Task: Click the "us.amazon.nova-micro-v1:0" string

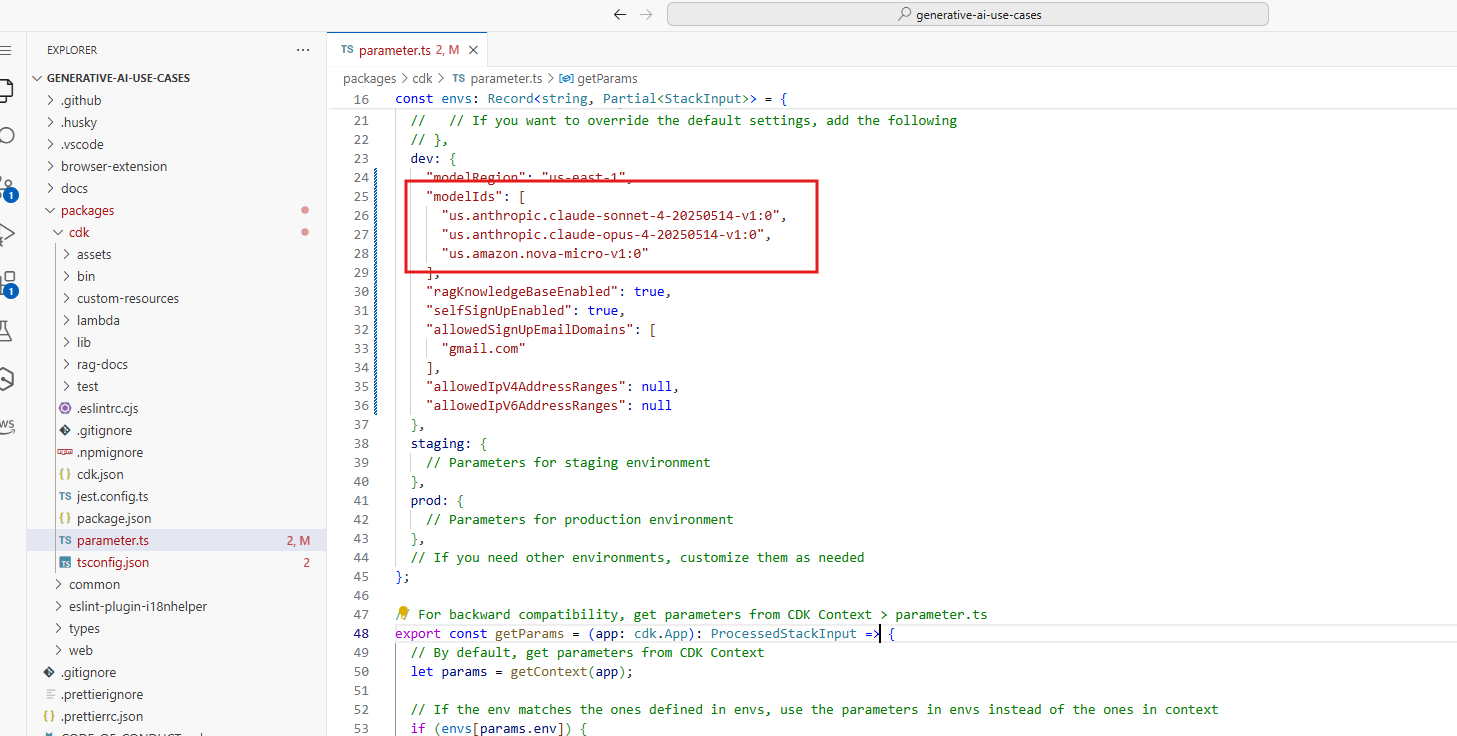Action: click(545, 253)
